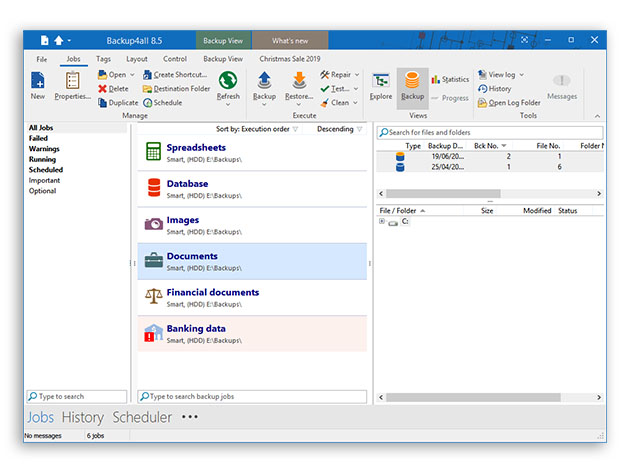Image resolution: width=630 pixels, height=473 pixels.
Task: Open the Scheduler pane at bottom
Action: pos(142,417)
